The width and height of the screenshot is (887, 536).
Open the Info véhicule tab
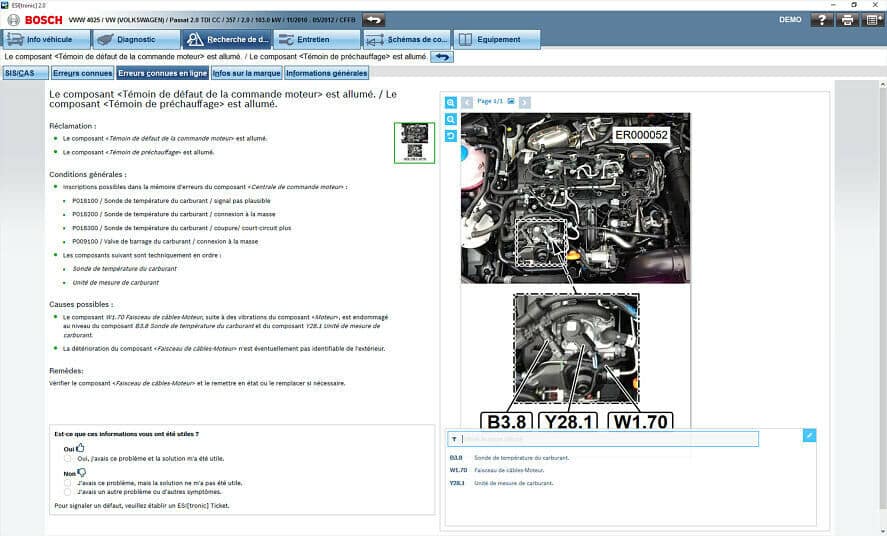[46, 40]
